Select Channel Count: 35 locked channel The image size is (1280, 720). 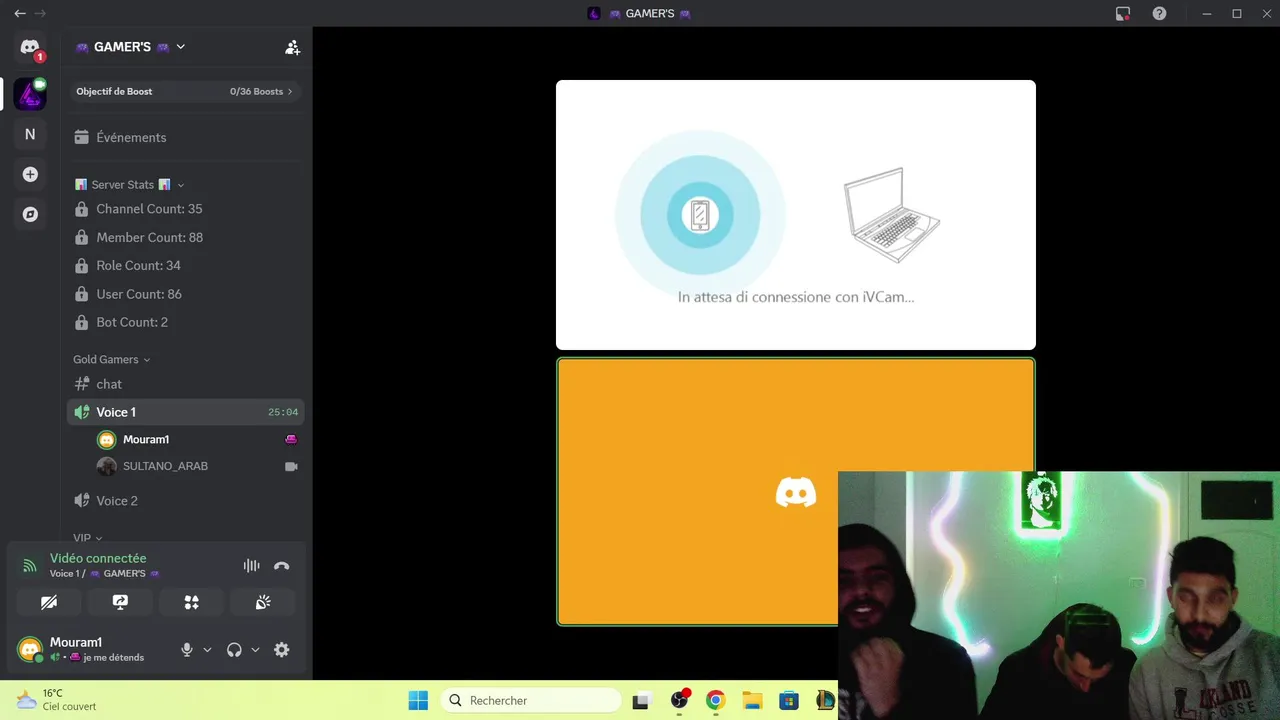coord(186,209)
